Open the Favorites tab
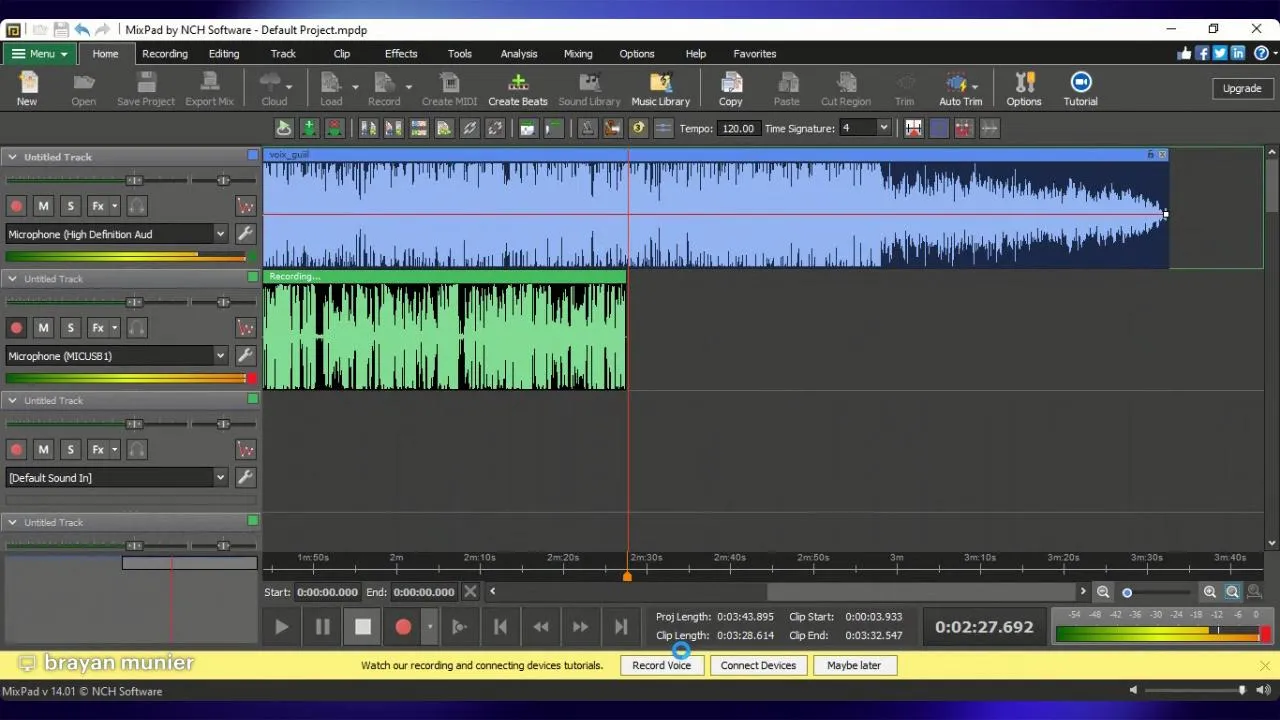 tap(755, 53)
